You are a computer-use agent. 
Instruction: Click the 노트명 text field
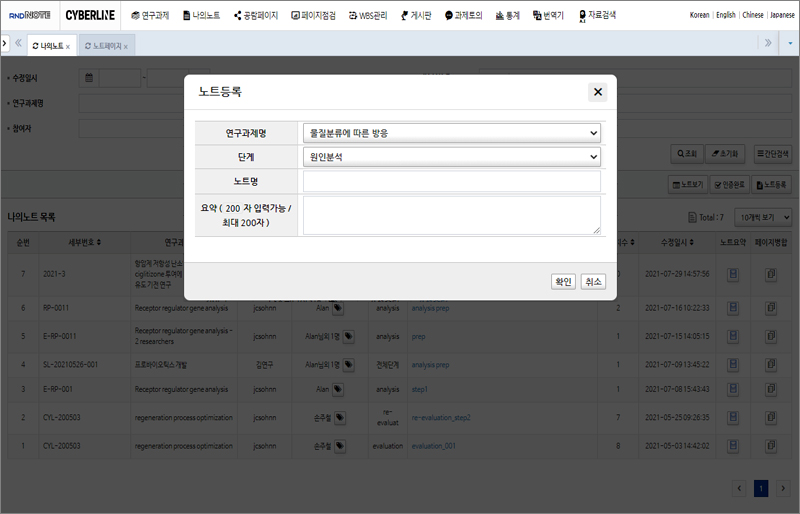451,181
